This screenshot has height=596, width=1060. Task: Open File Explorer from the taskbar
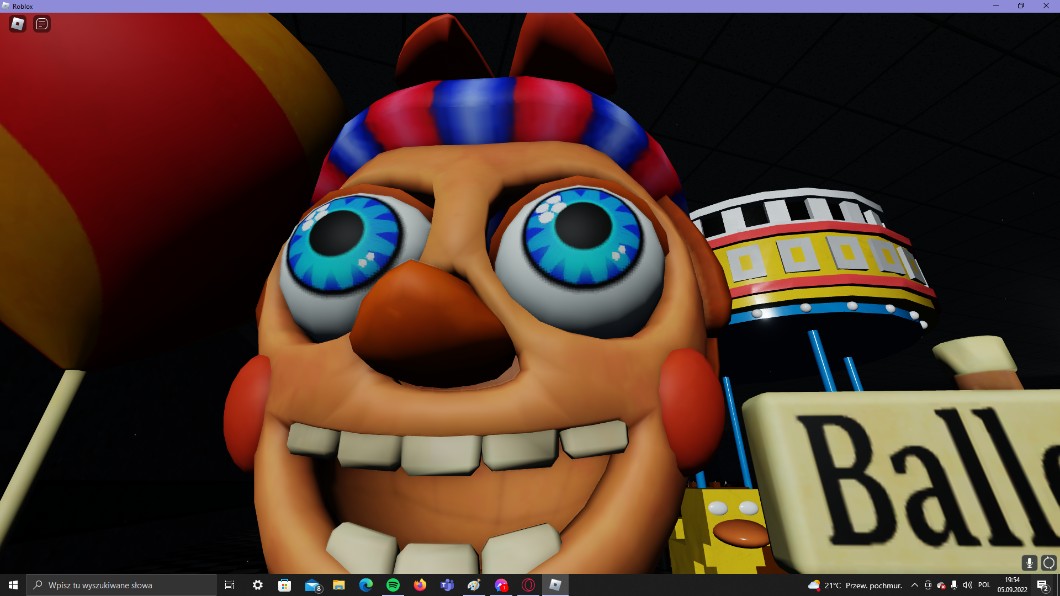(339, 585)
